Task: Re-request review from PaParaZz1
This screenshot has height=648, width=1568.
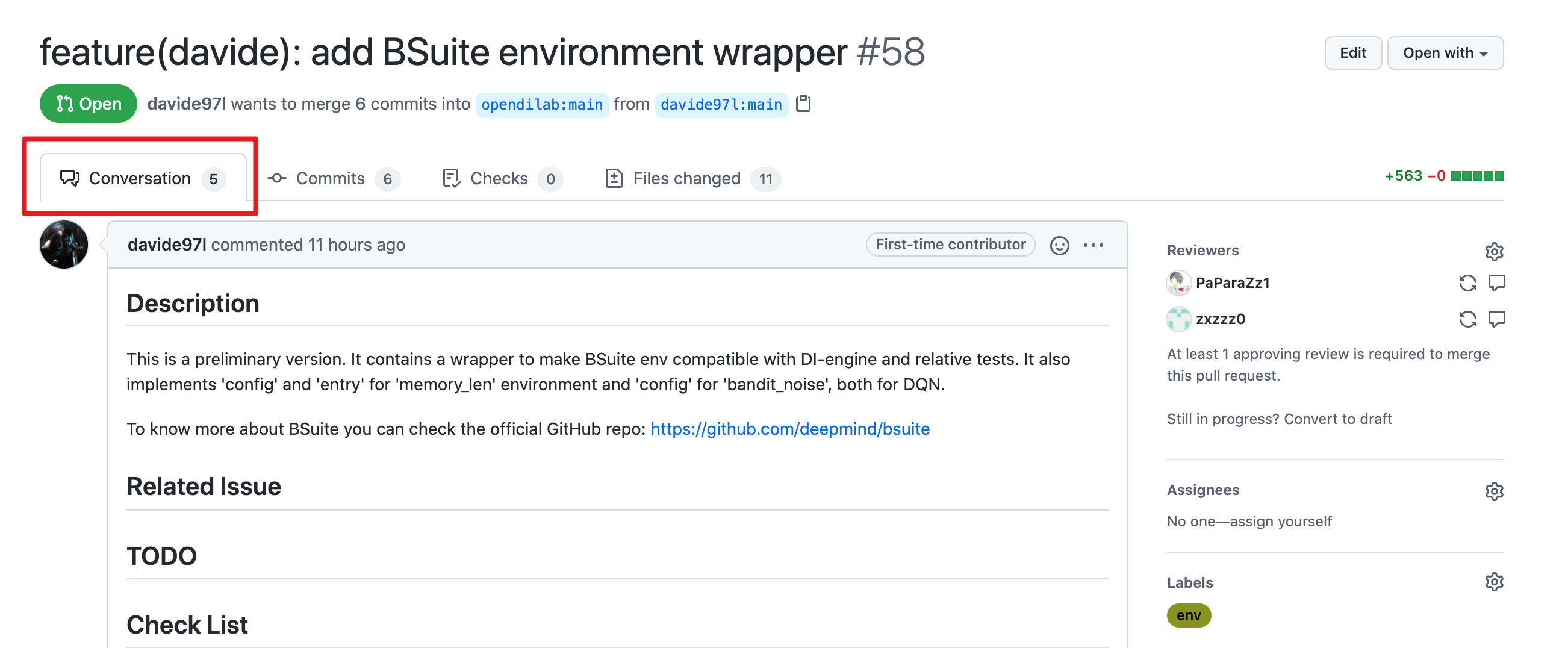Action: click(x=1467, y=282)
